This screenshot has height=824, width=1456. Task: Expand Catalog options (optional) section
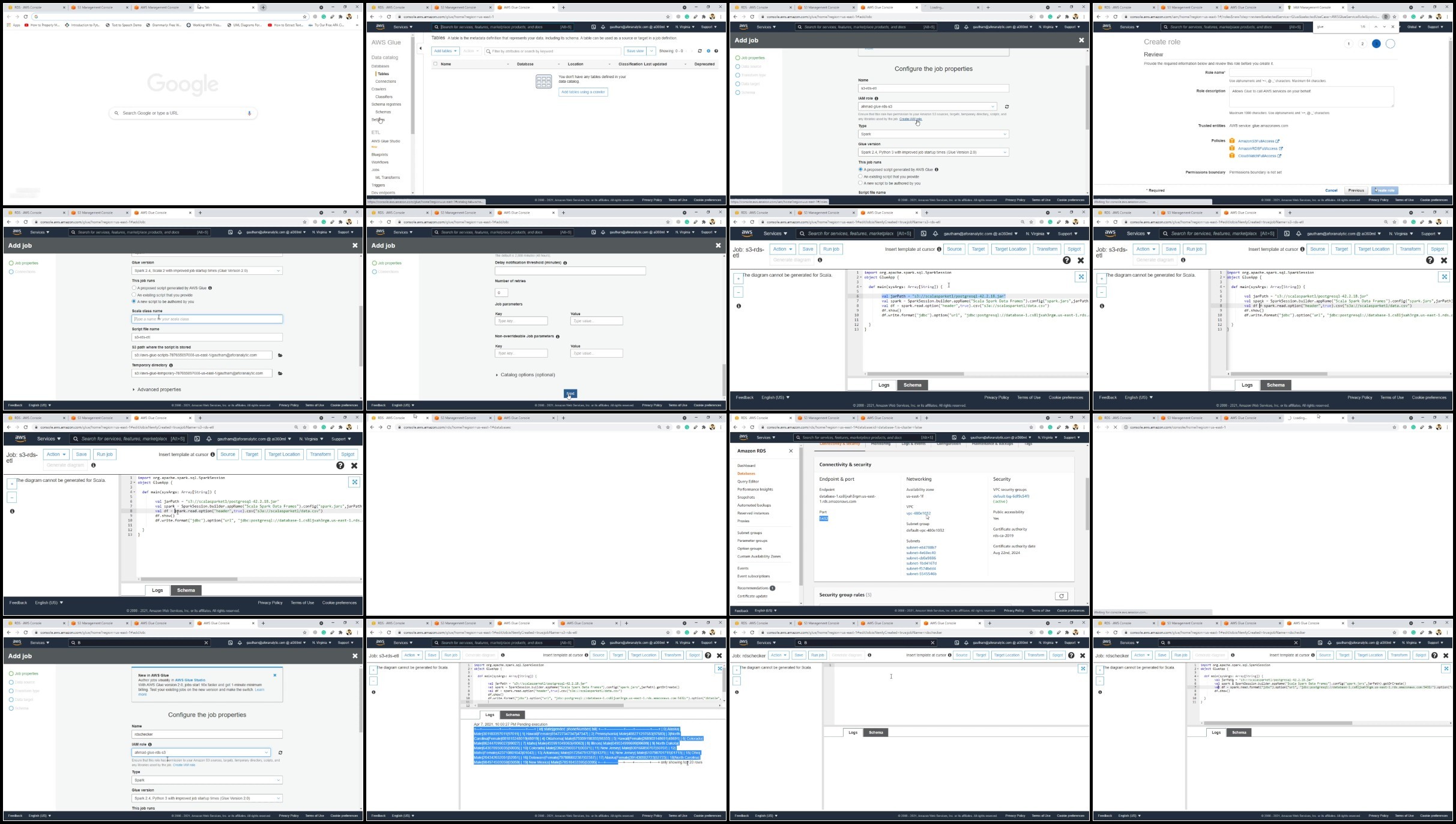coord(525,375)
